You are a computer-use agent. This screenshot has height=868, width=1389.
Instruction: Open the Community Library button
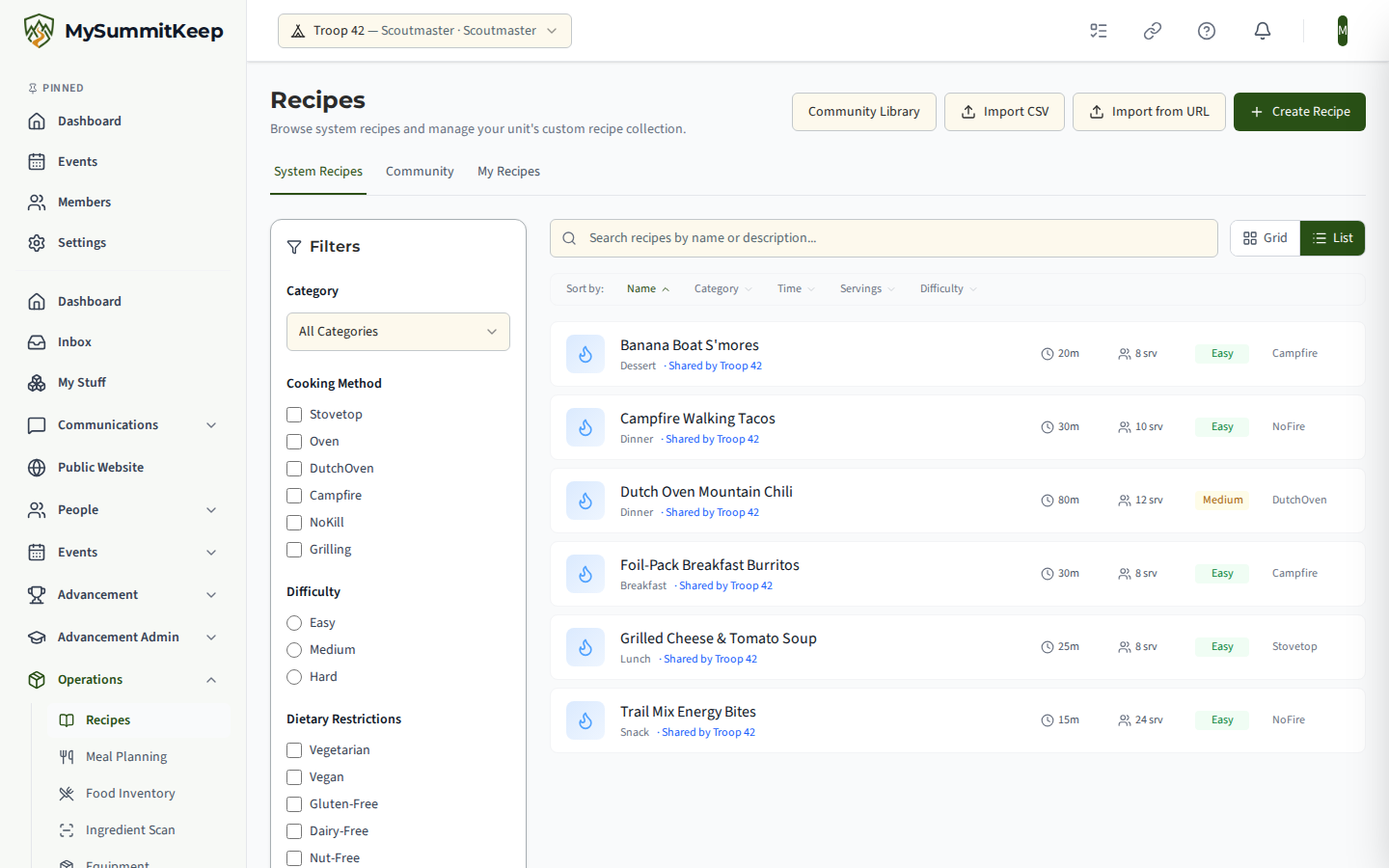pyautogui.click(x=863, y=112)
